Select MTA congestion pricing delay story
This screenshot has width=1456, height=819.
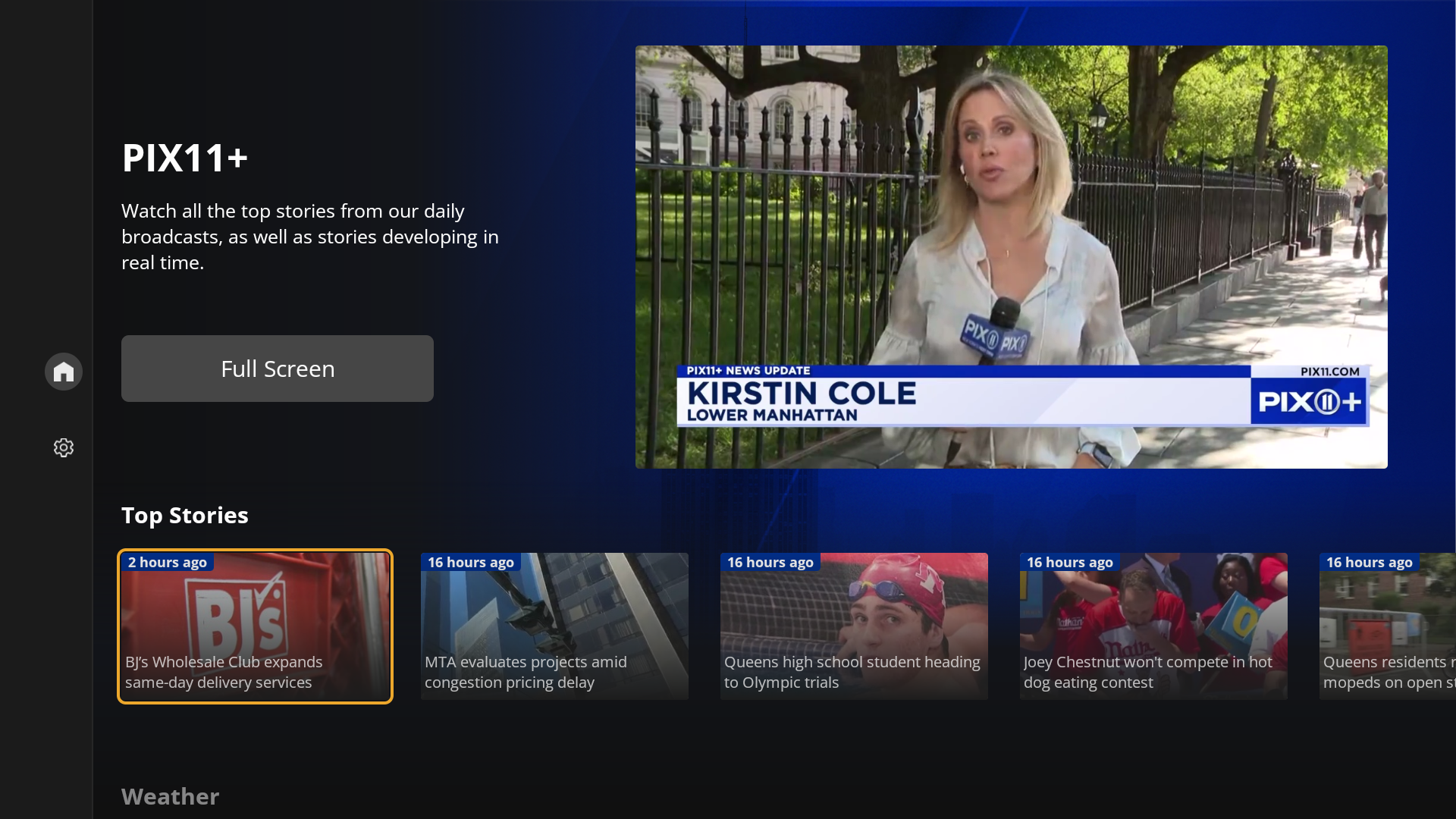pyautogui.click(x=554, y=626)
